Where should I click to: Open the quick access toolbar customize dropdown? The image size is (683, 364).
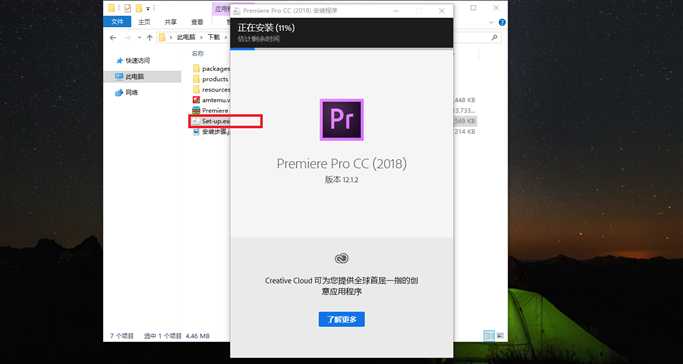coord(149,8)
